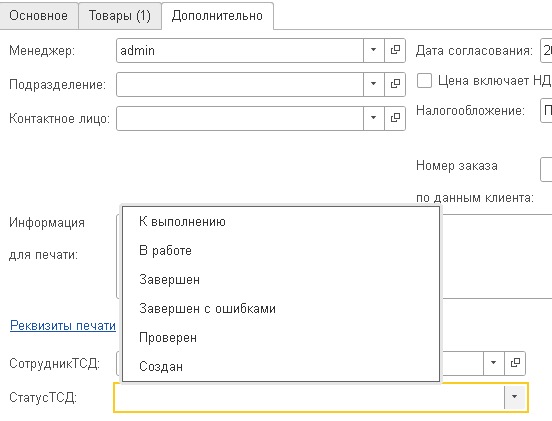Pick the Создан status option
This screenshot has height=421, width=552.
coord(281,366)
